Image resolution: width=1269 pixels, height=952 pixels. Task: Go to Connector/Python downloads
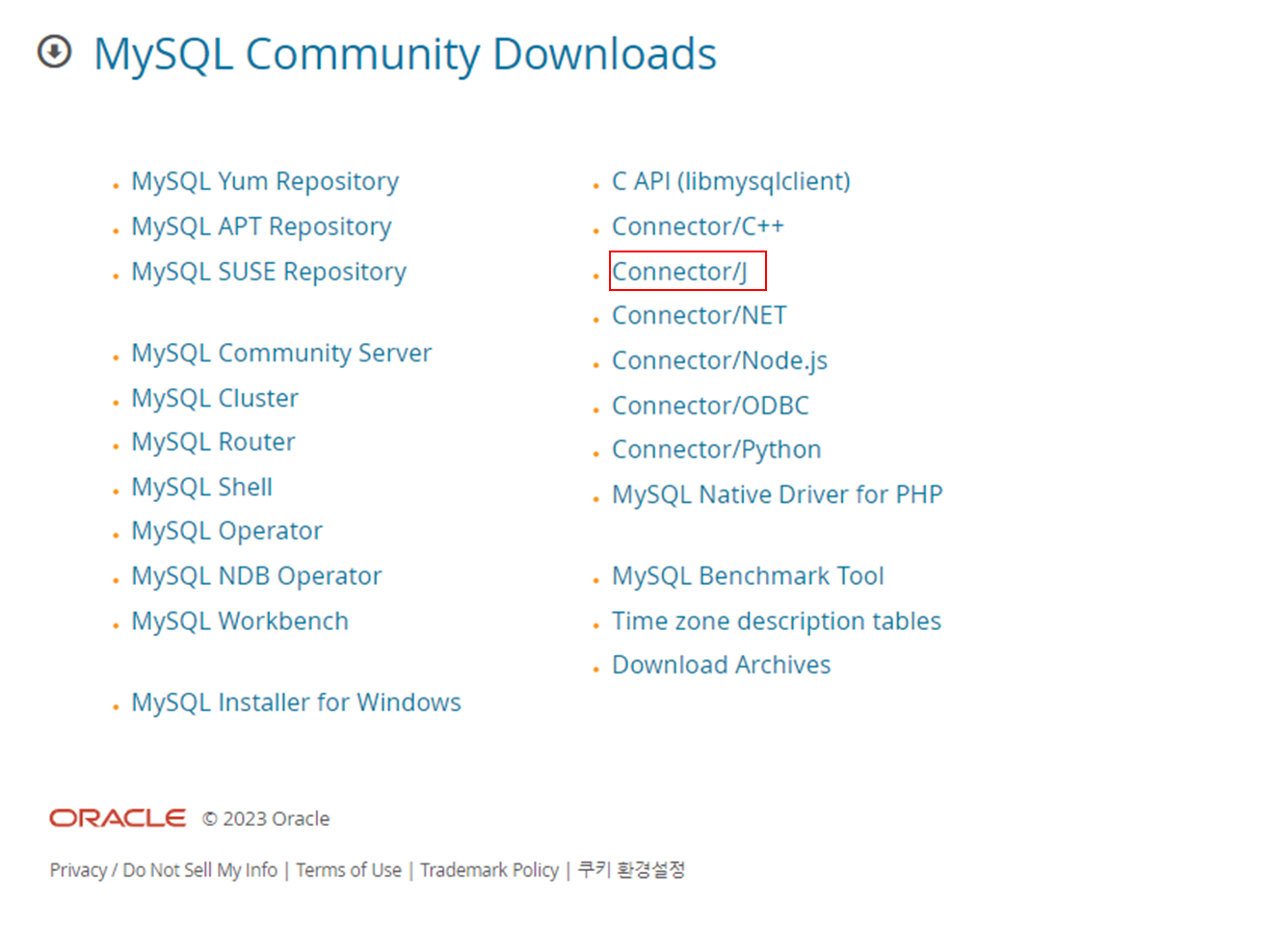pyautogui.click(x=716, y=449)
